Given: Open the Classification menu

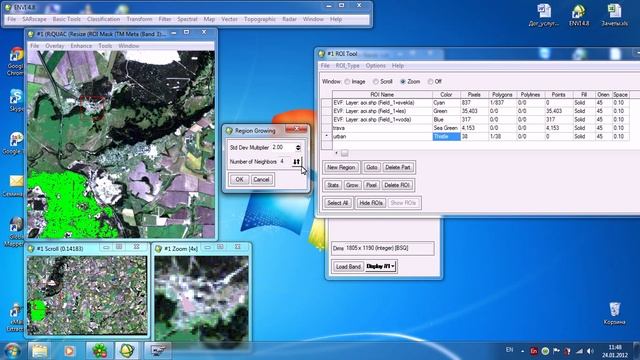Looking at the screenshot, I should click(103, 19).
